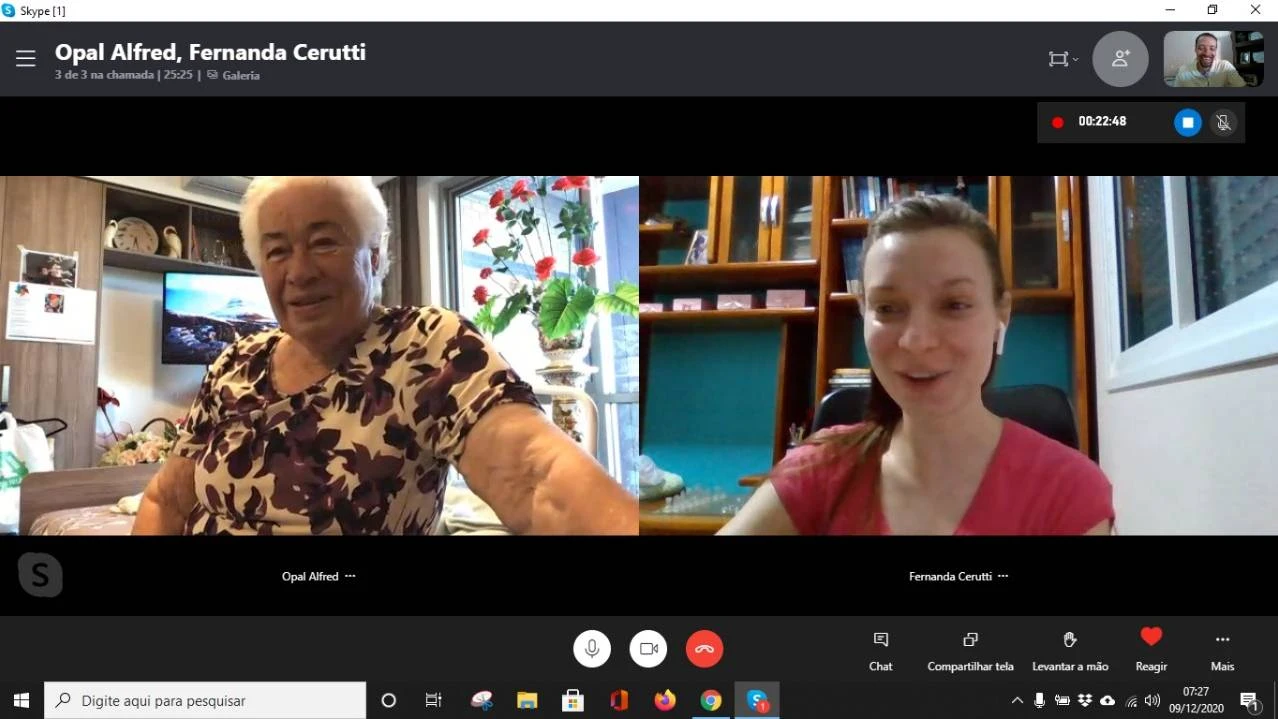
Task: Open the Mais menu
Action: click(x=1222, y=650)
